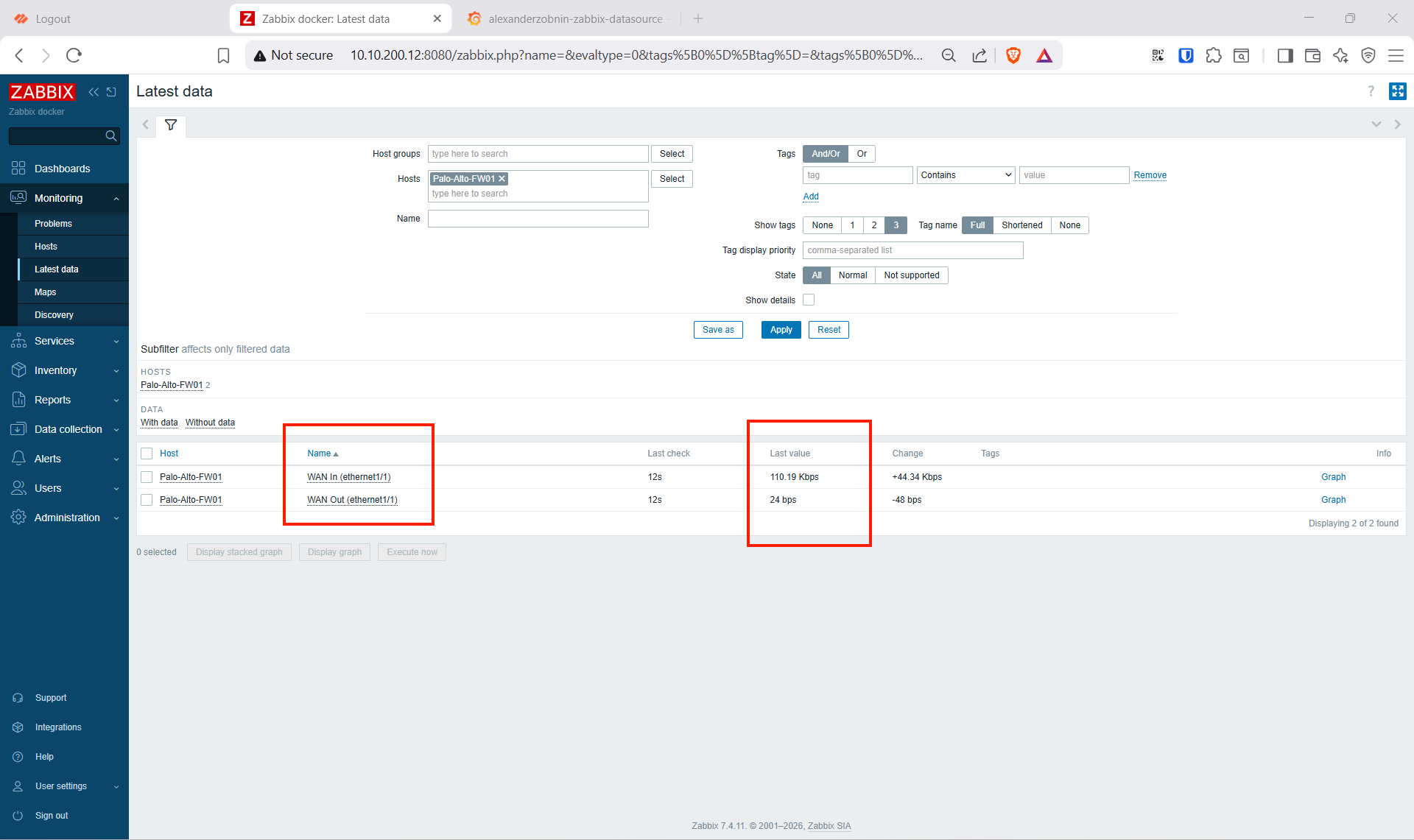Sort table by Name column

coord(323,453)
